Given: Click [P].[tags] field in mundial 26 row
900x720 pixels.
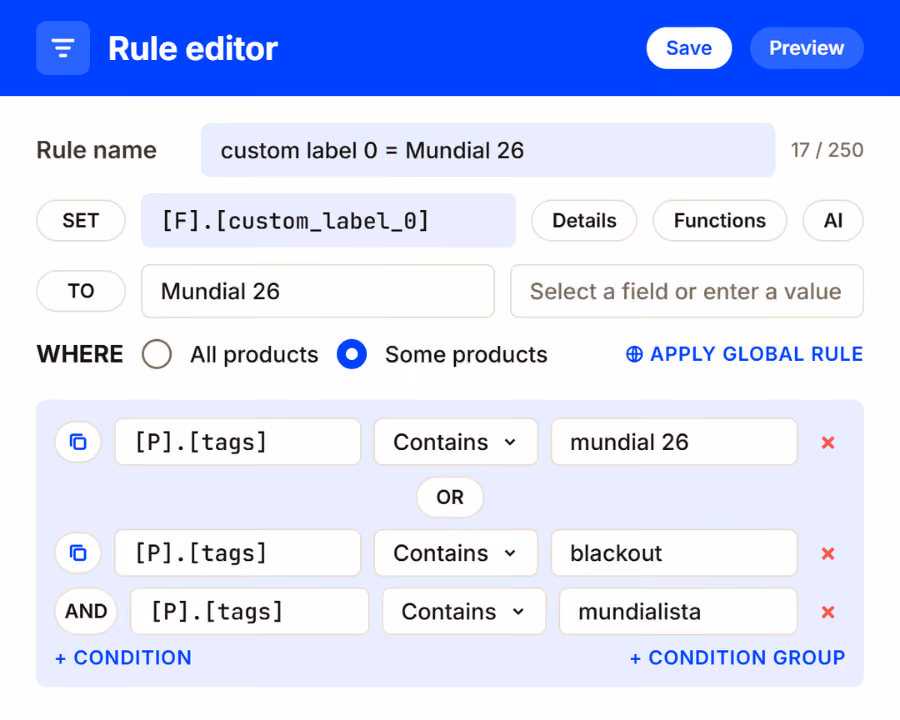Looking at the screenshot, I should click(238, 442).
